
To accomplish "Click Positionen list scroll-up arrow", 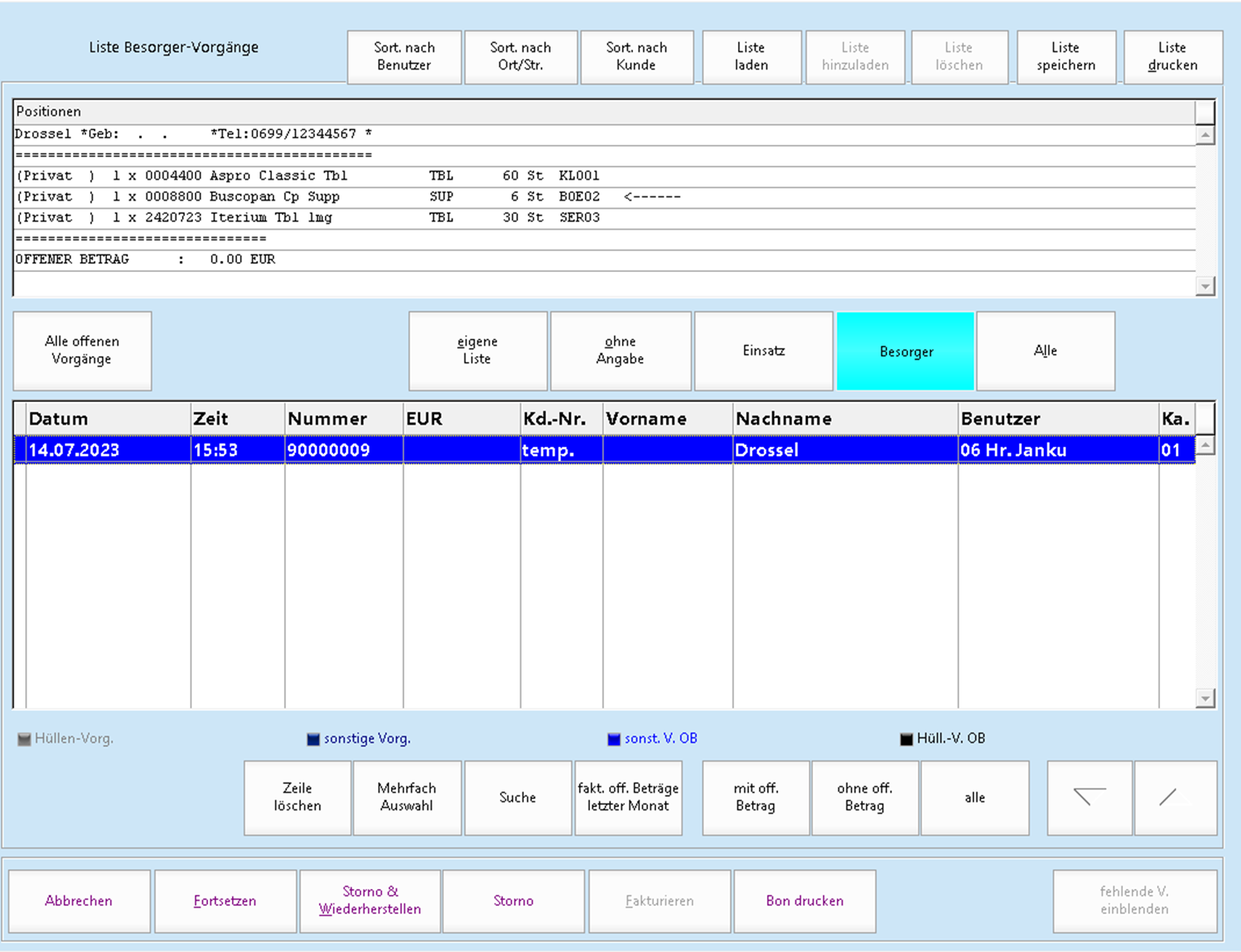I will [1205, 135].
